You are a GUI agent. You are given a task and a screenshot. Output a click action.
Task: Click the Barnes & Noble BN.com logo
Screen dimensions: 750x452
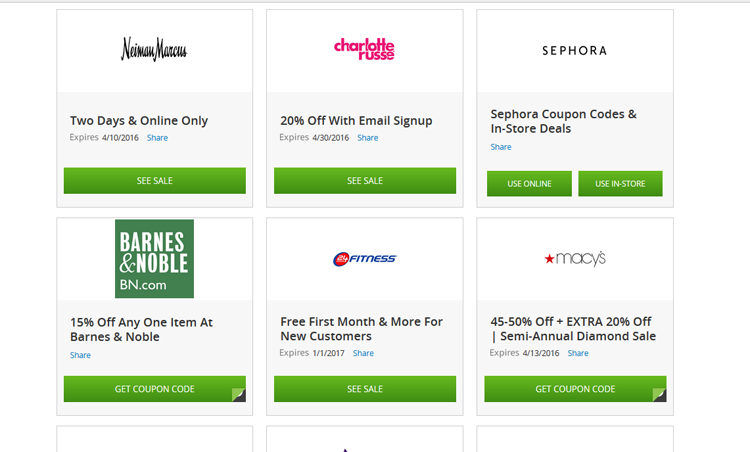tap(154, 259)
